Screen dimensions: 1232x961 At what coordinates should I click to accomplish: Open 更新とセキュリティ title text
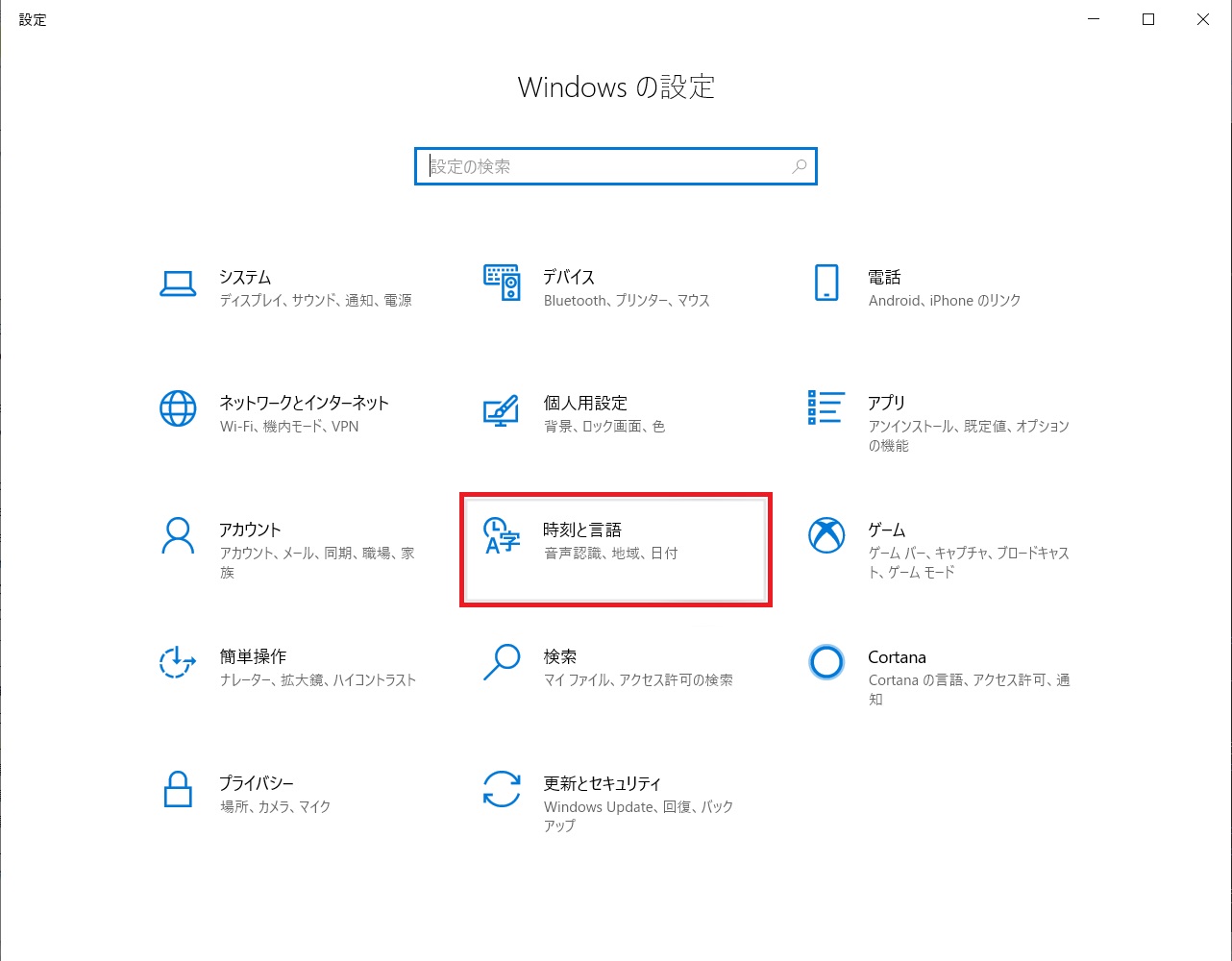point(603,783)
